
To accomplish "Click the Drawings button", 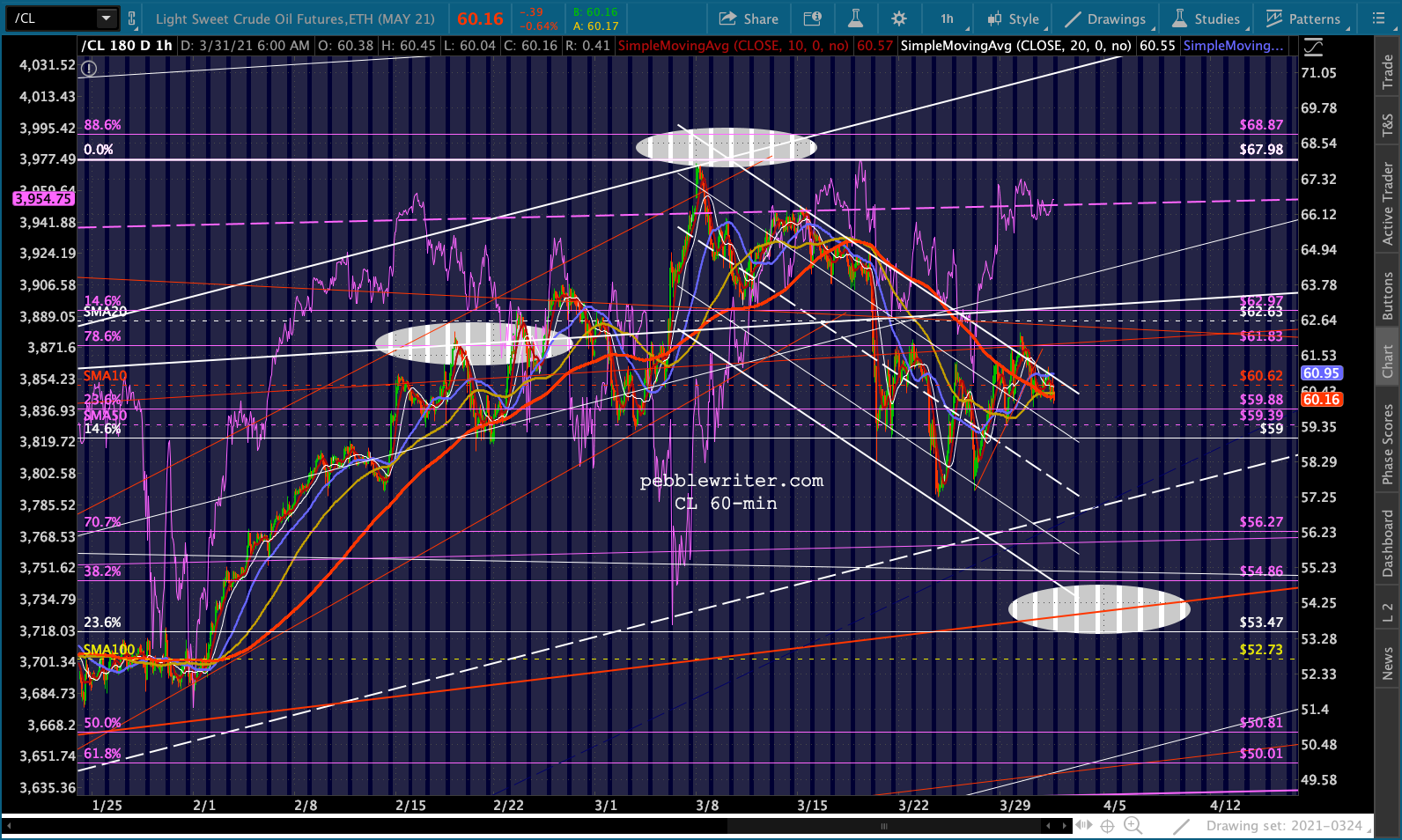I will pos(1106,18).
